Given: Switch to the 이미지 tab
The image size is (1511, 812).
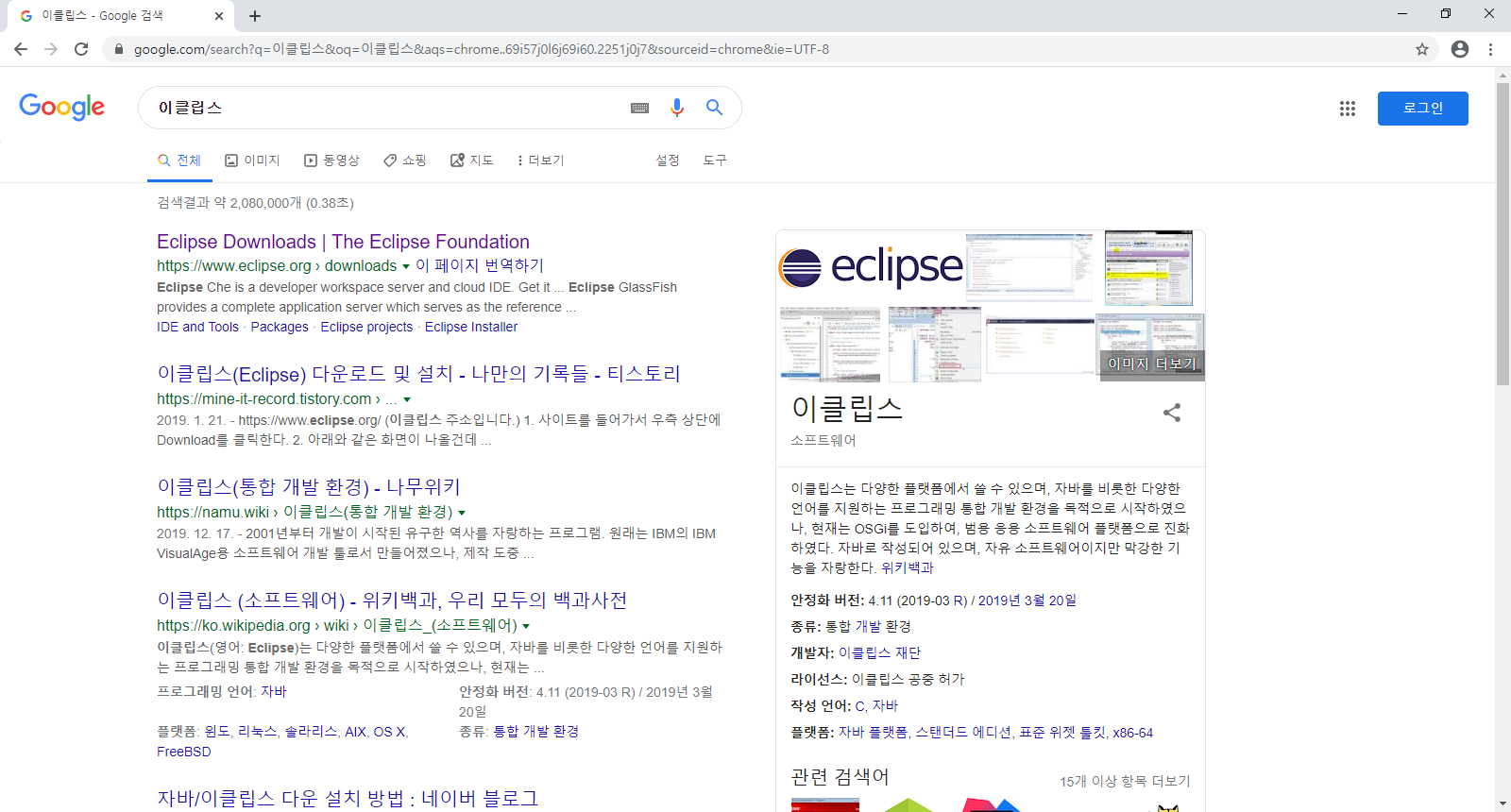Looking at the screenshot, I should [252, 161].
